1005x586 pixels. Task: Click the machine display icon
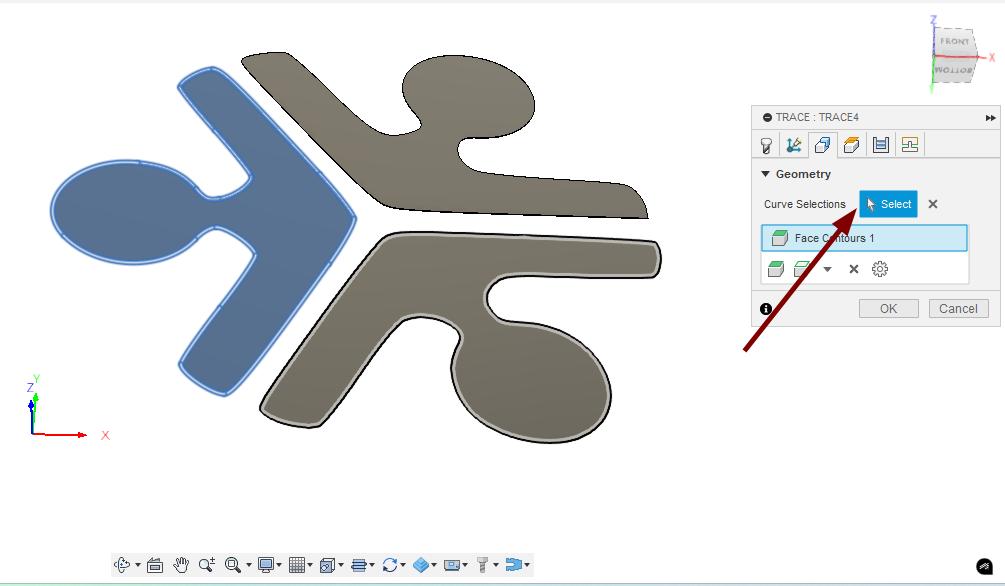click(452, 565)
